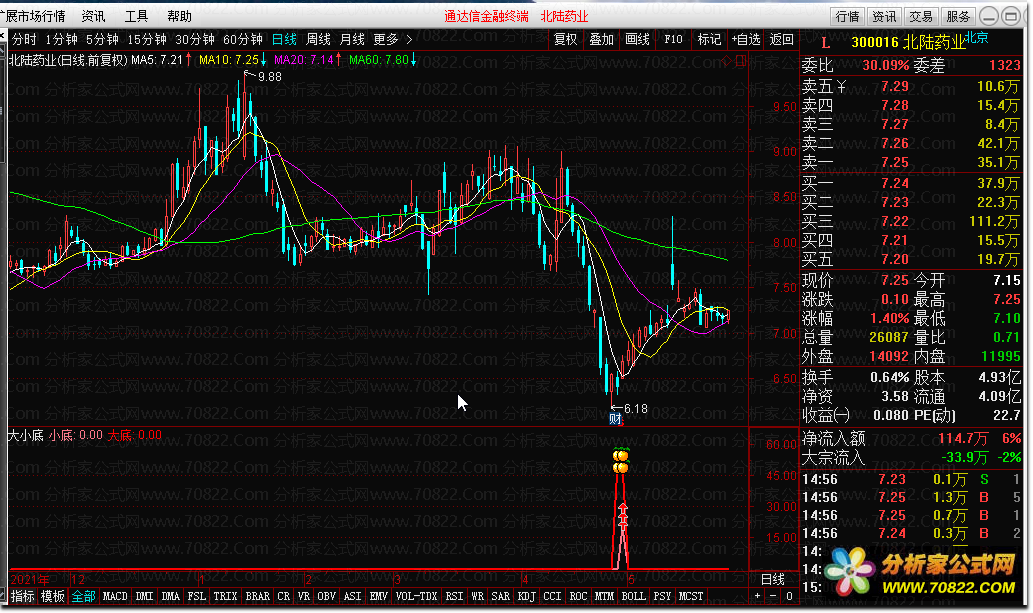
Task: Switch indicator to TRIX
Action: [225, 596]
